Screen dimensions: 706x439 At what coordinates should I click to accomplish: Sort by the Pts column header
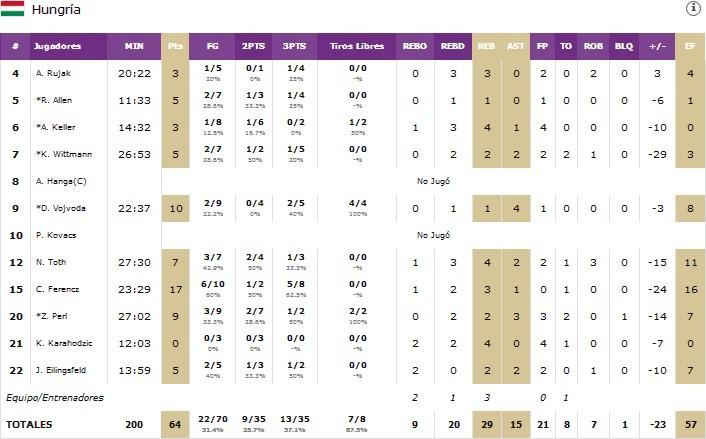coord(176,46)
